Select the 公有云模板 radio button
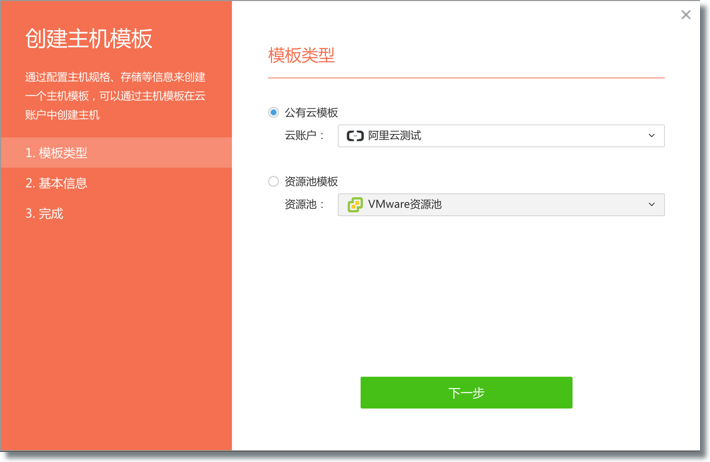The height and width of the screenshot is (462, 710). point(273,113)
